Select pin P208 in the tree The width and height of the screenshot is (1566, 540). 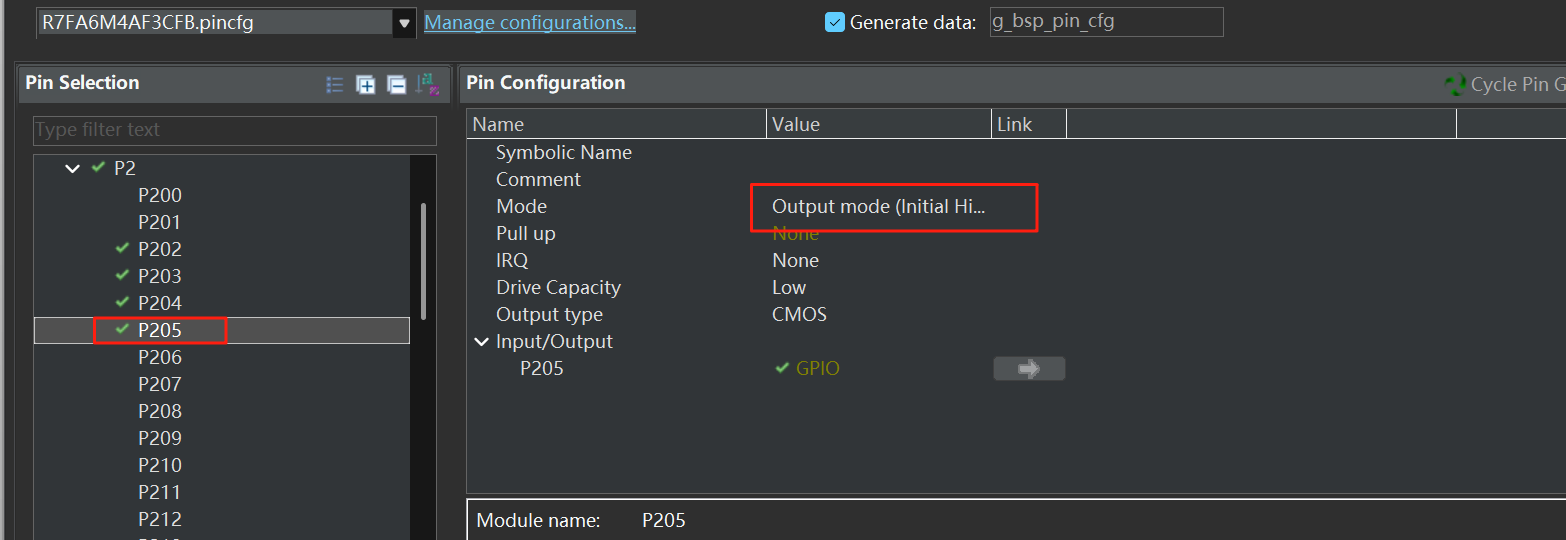click(159, 411)
